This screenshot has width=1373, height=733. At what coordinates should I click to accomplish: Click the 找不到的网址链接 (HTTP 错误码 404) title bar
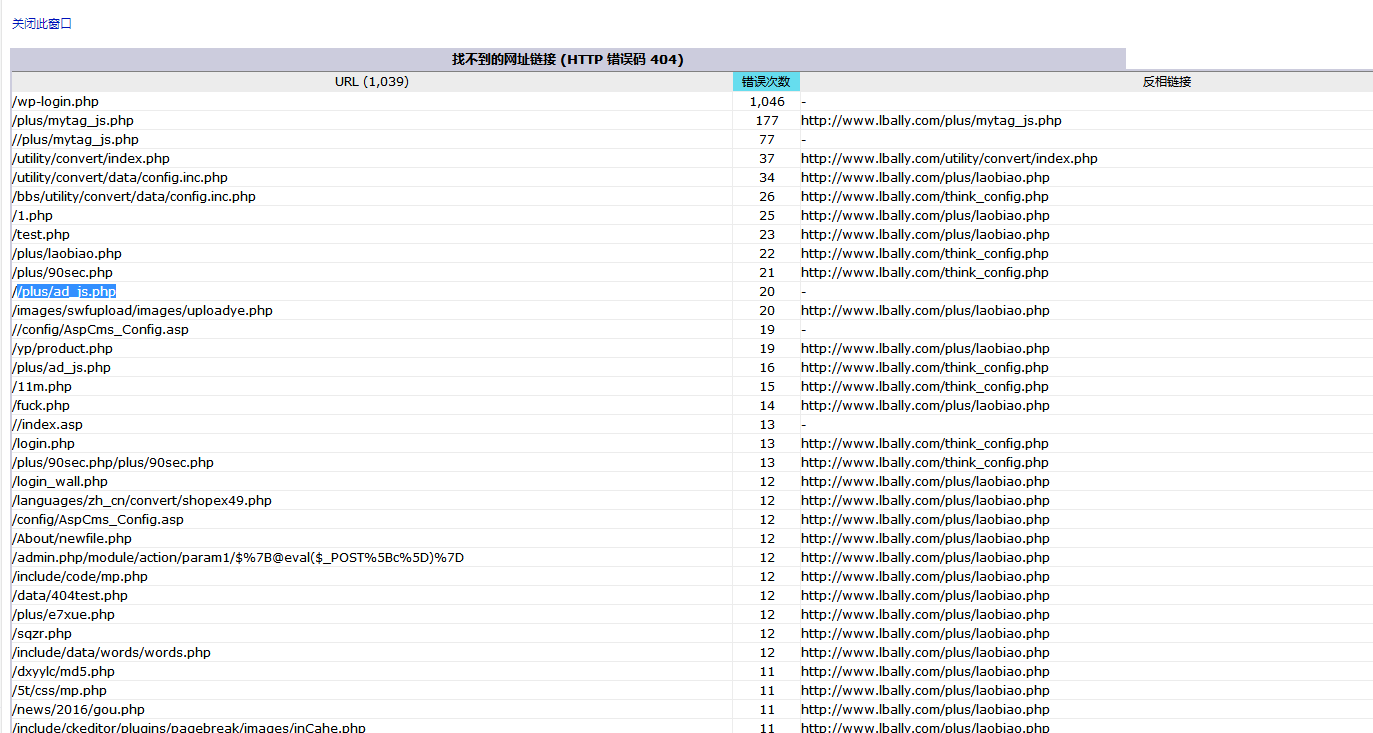coord(567,60)
